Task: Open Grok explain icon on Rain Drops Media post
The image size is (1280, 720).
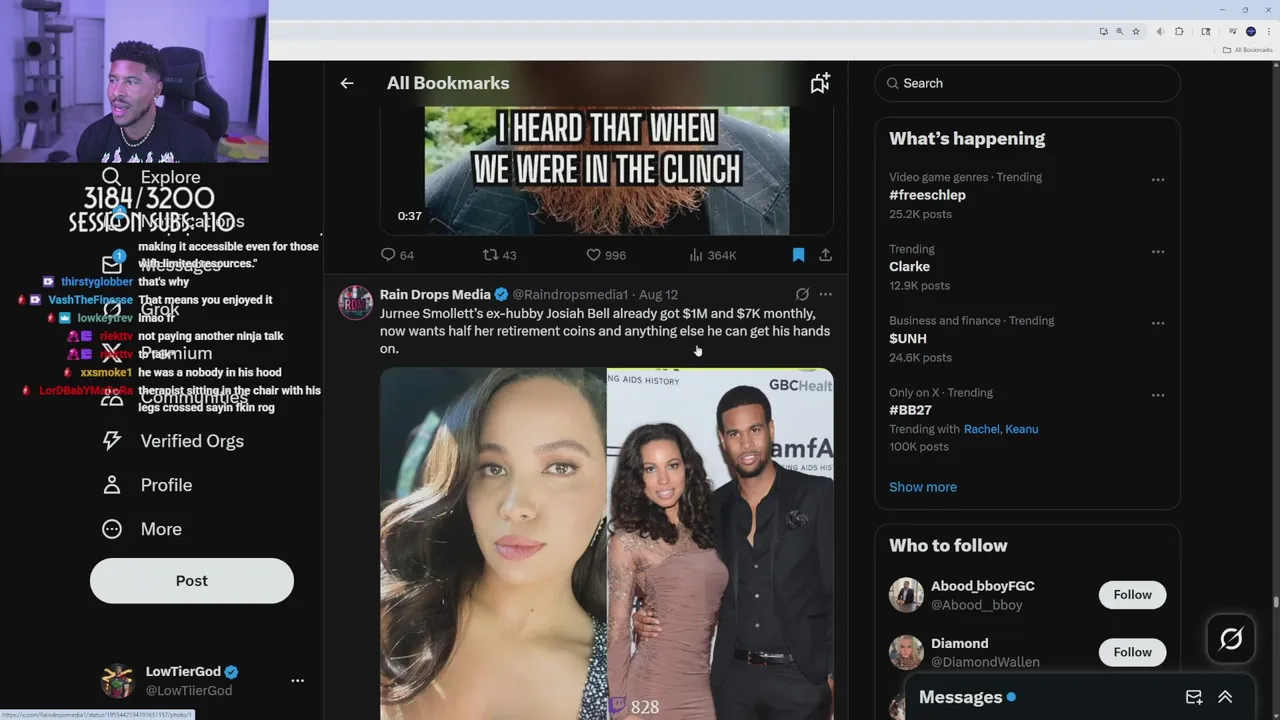Action: [x=802, y=294]
